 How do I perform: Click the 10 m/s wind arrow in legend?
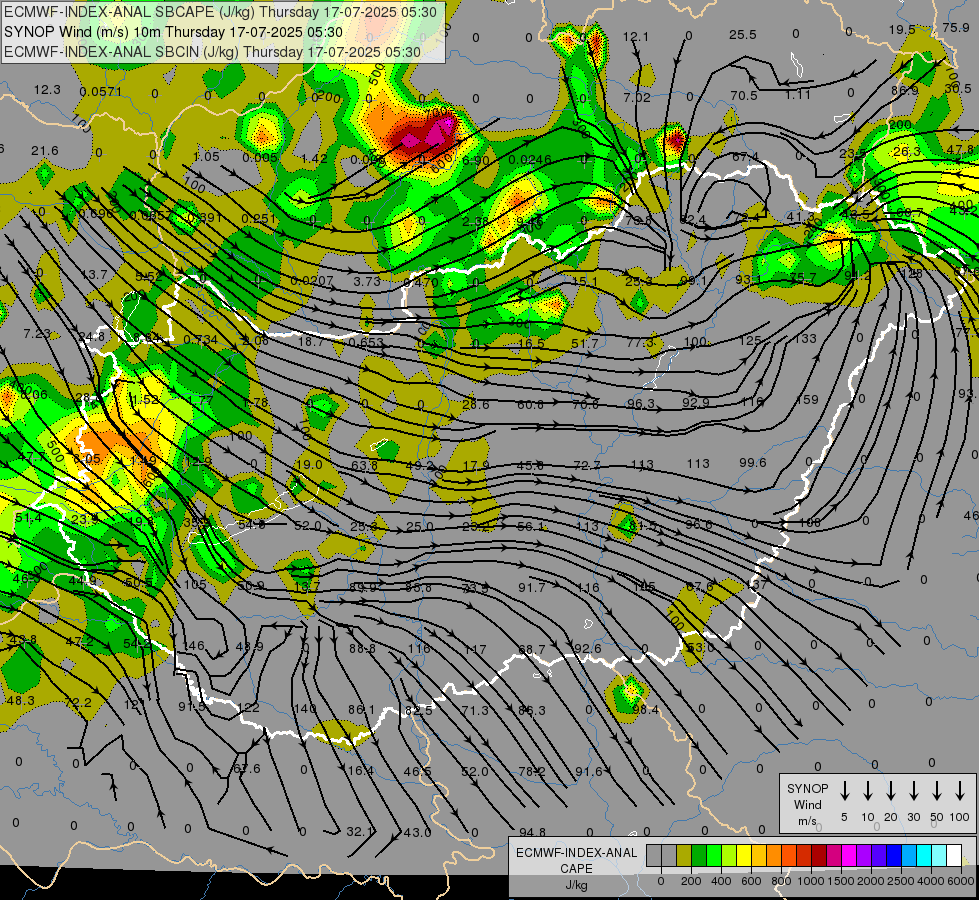[867, 790]
